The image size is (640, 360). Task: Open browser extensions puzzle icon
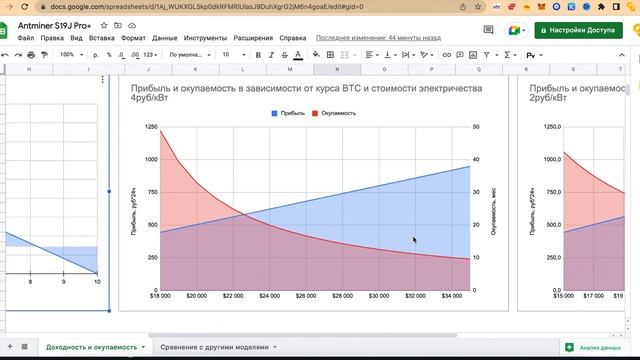tap(601, 7)
